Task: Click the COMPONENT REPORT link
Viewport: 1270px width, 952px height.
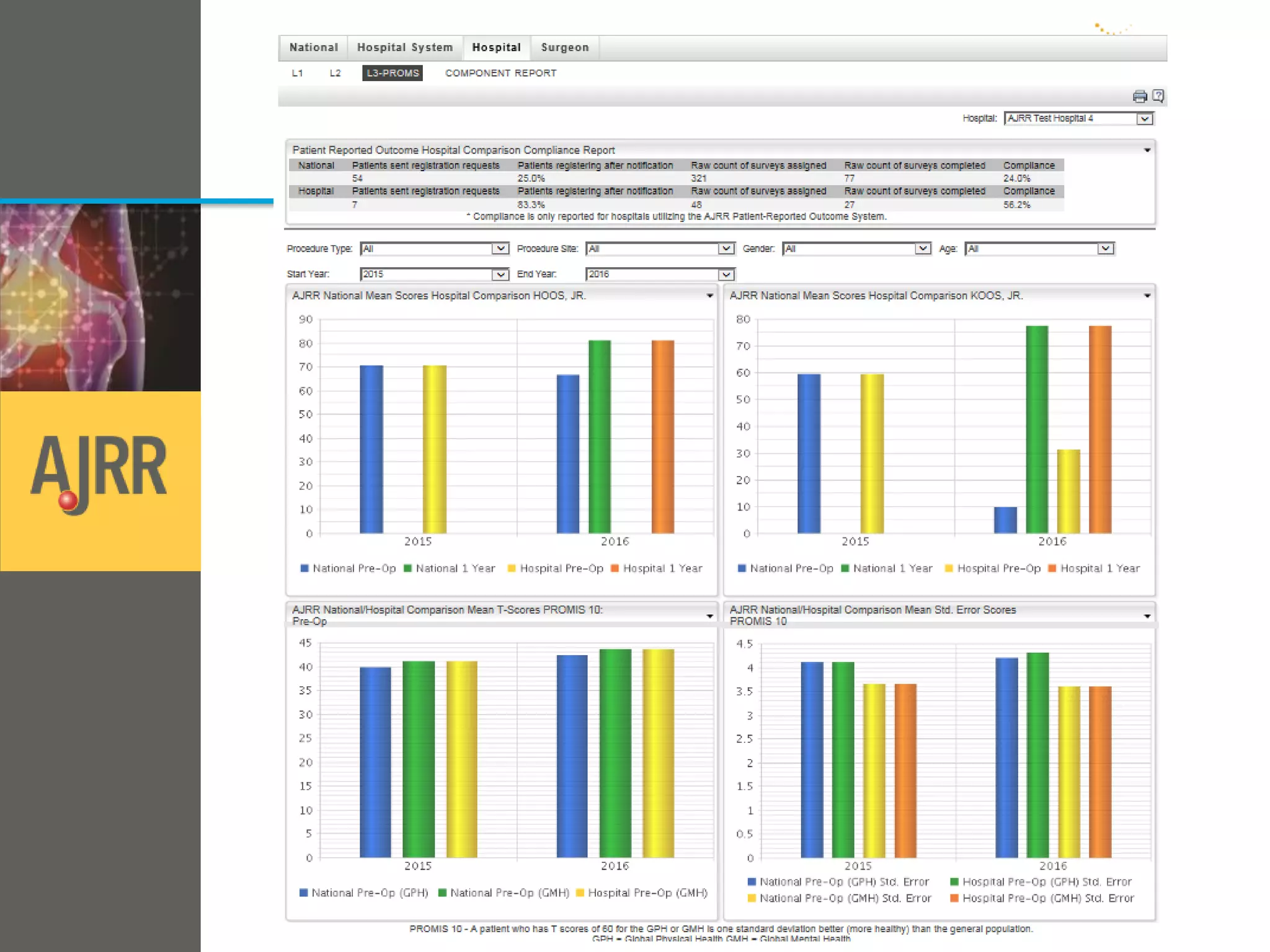Action: (500, 73)
